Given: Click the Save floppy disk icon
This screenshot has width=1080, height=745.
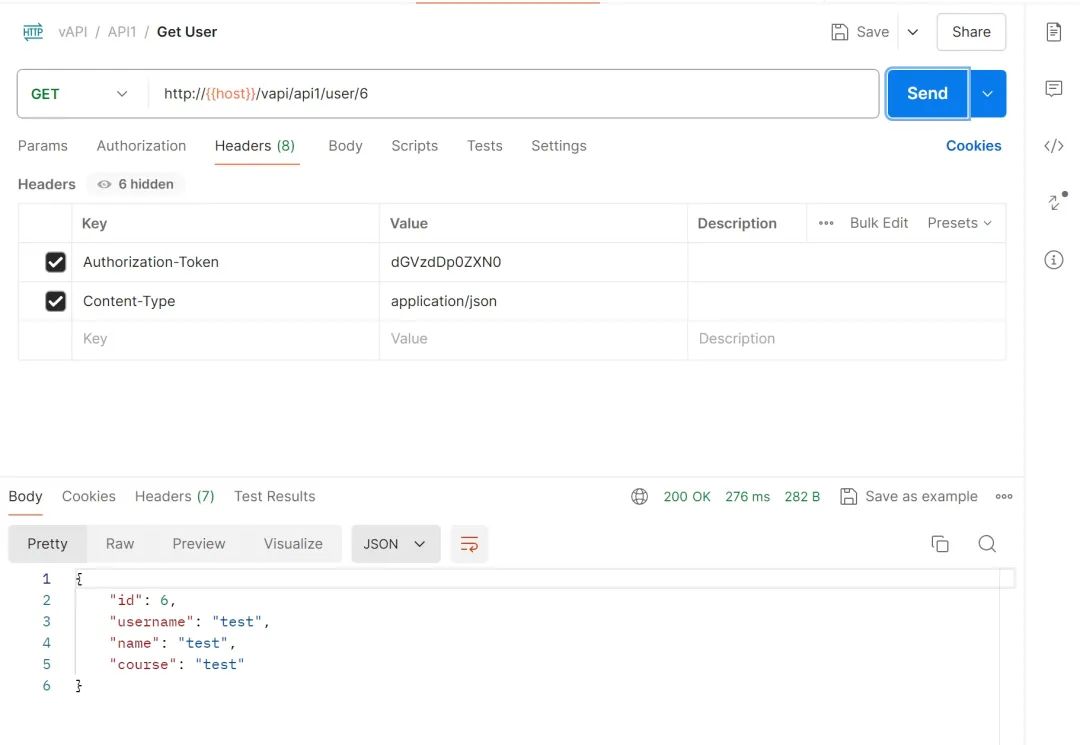Looking at the screenshot, I should 840,32.
